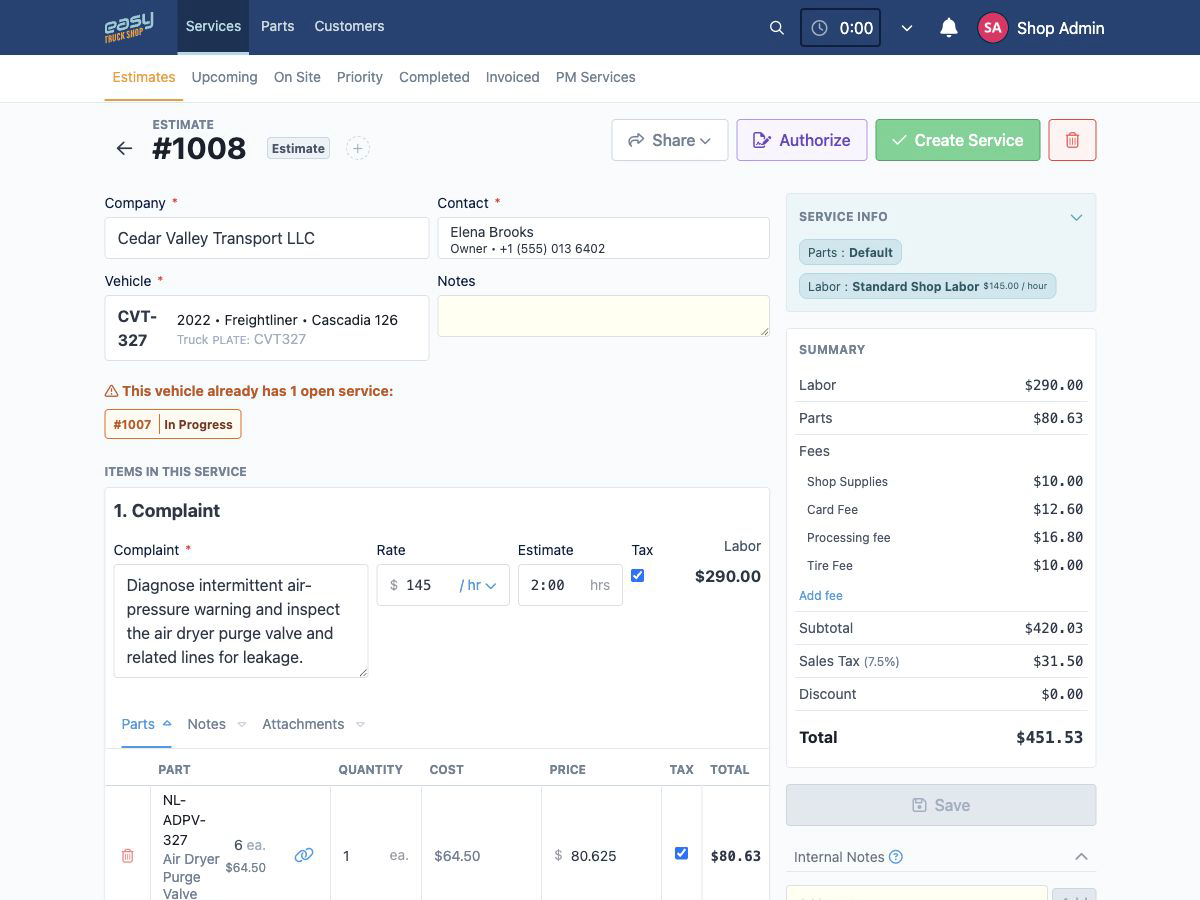
Task: Click the Create Service button
Action: pyautogui.click(x=958, y=140)
